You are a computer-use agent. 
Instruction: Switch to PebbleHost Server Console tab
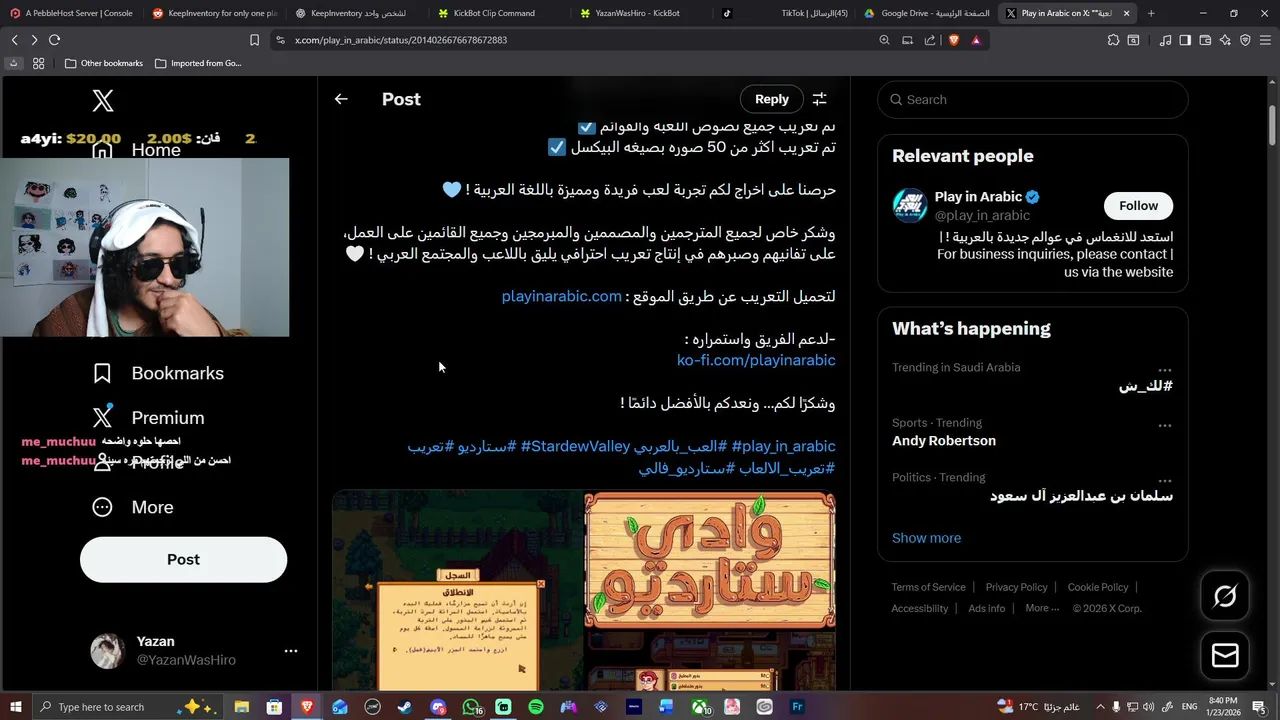coord(72,13)
